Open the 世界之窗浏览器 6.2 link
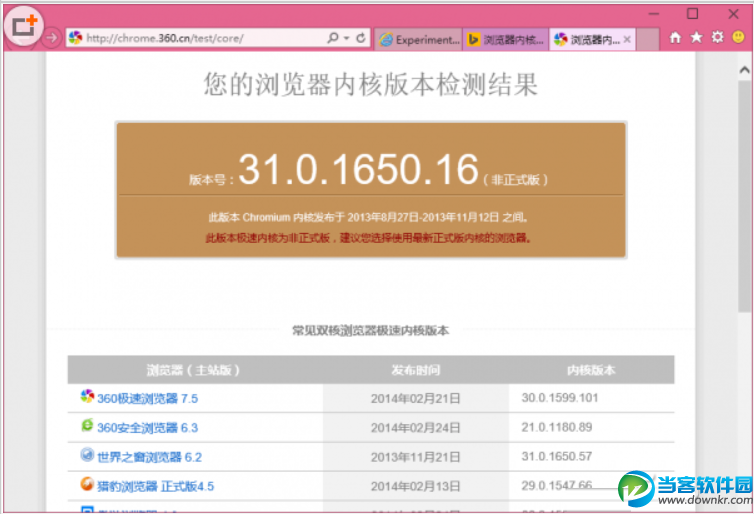 pos(149,457)
